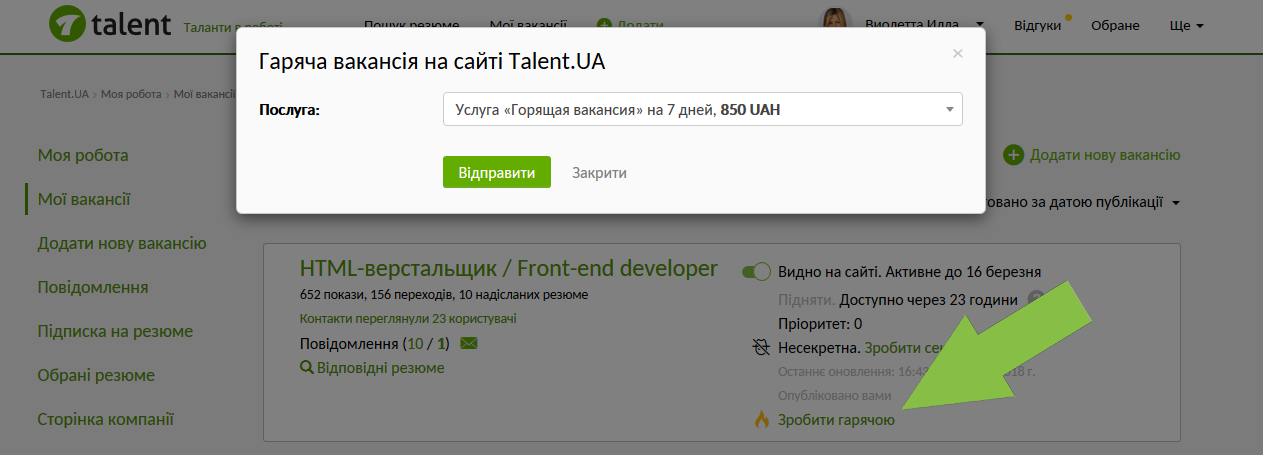
Task: Open the HTML-верстальщик / Front-end developer vacancy
Action: click(x=509, y=268)
